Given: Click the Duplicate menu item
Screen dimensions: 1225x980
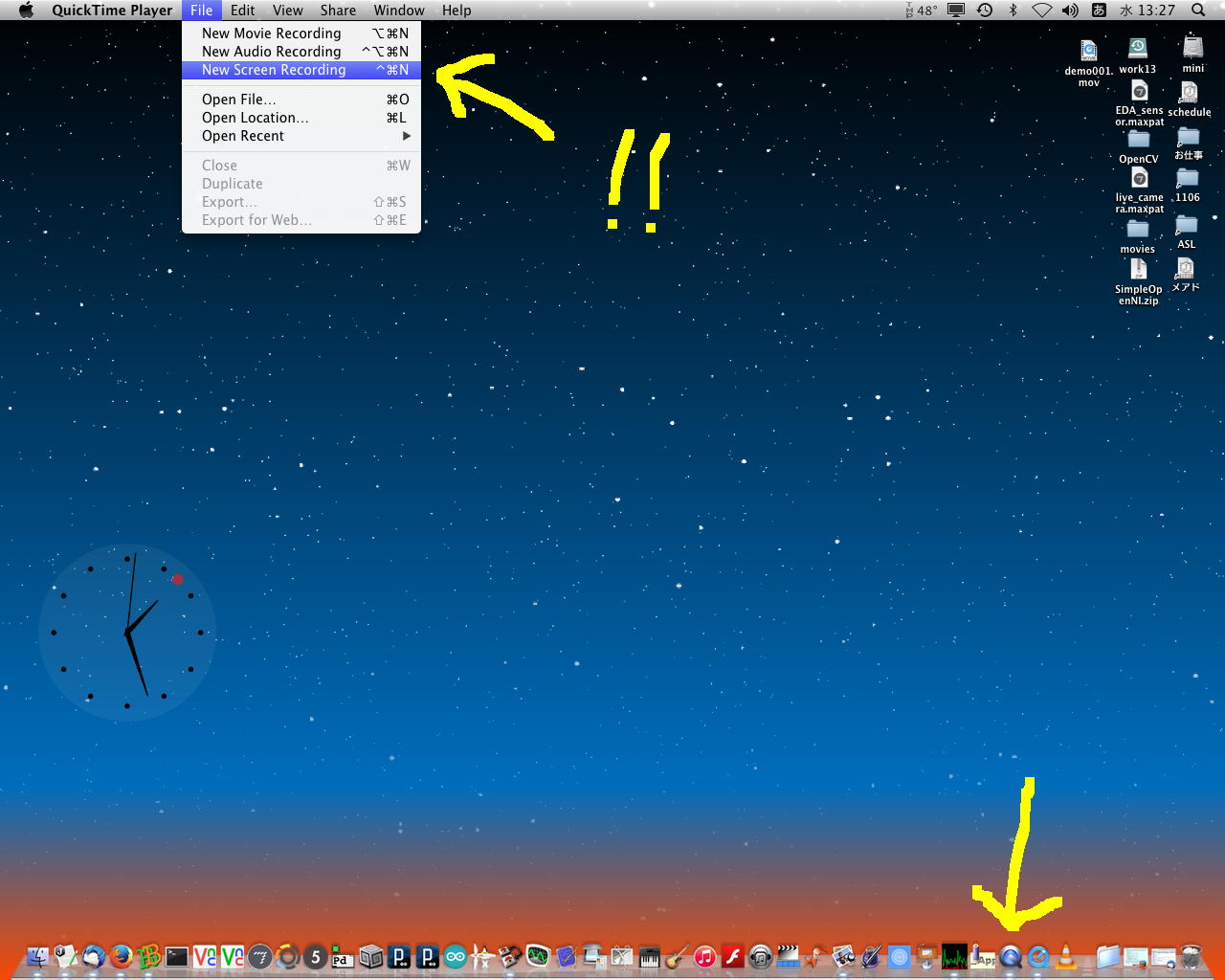Looking at the screenshot, I should click(x=301, y=184).
